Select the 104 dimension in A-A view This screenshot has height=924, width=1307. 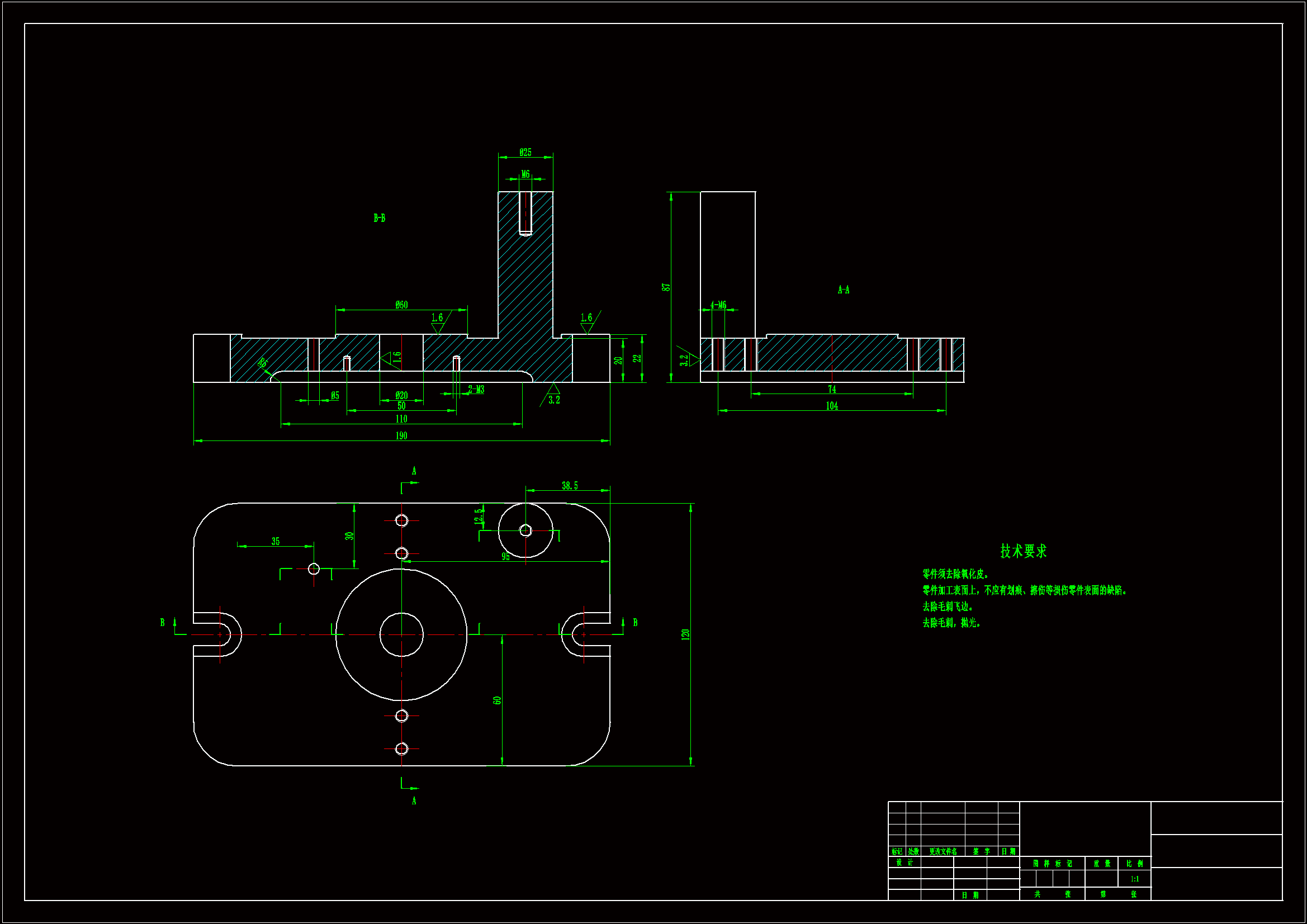pyautogui.click(x=832, y=406)
